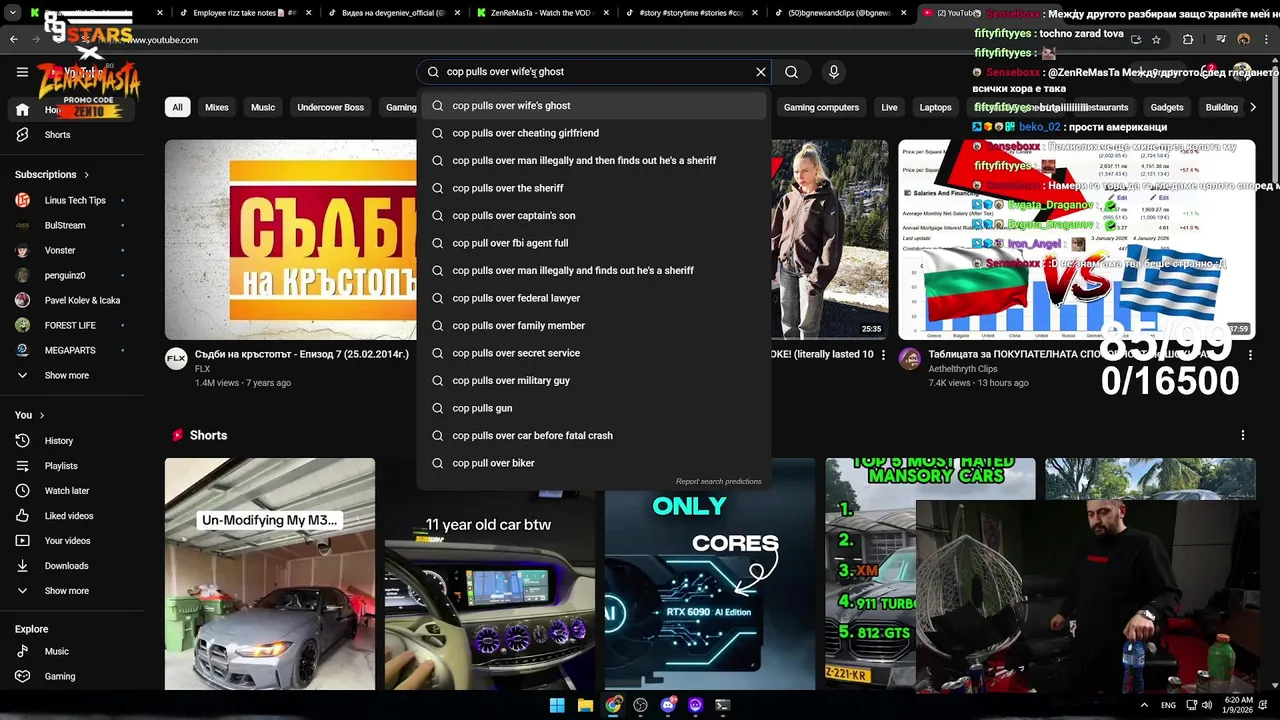Open the FOREST LIFE subscription channel
This screenshot has height=720, width=1280.
click(70, 325)
